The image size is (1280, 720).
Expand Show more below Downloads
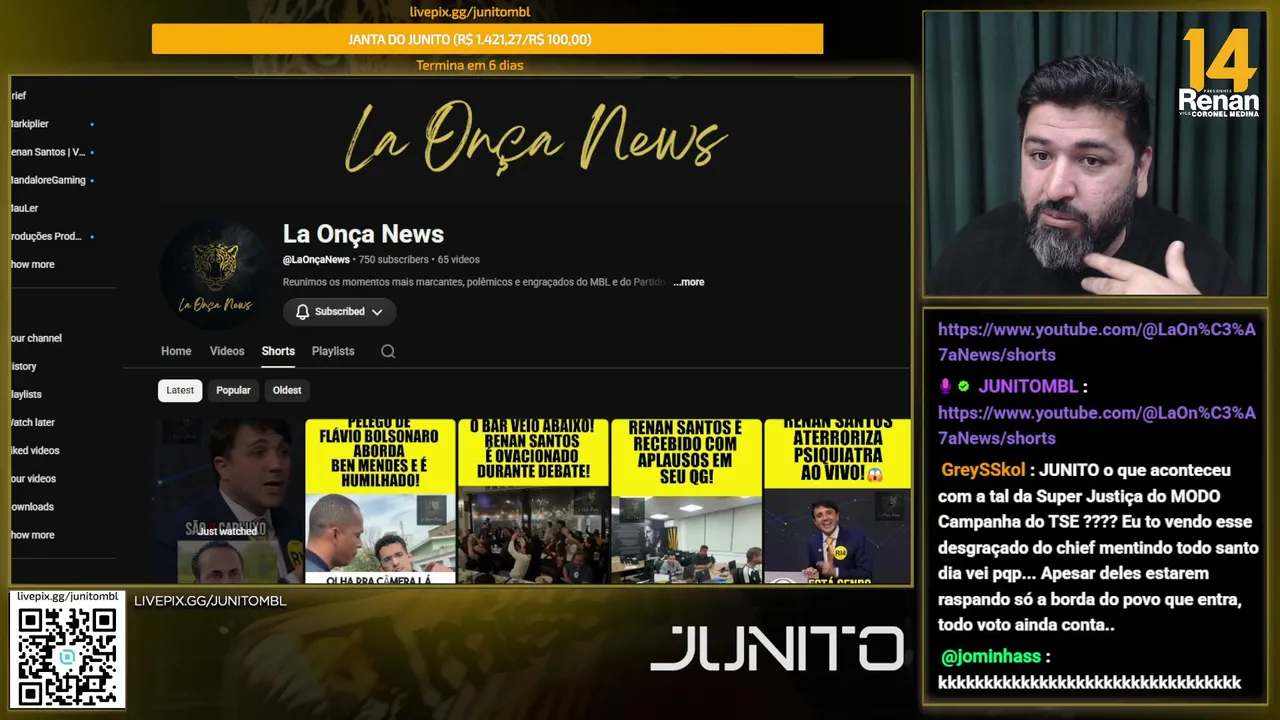33,535
